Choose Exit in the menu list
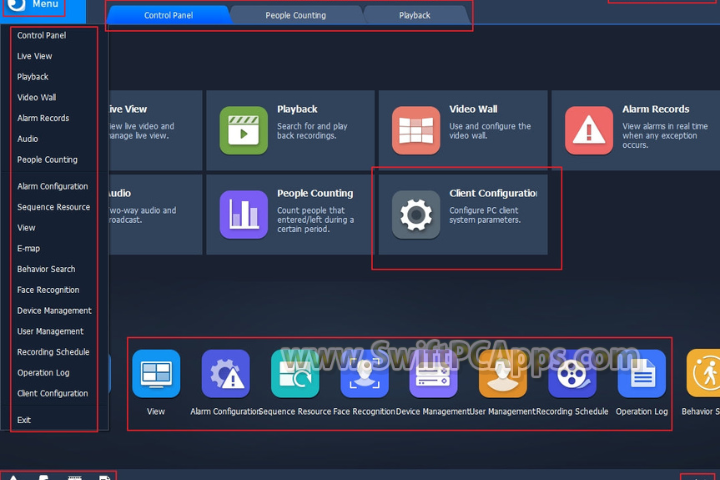The image size is (720, 480). click(24, 420)
